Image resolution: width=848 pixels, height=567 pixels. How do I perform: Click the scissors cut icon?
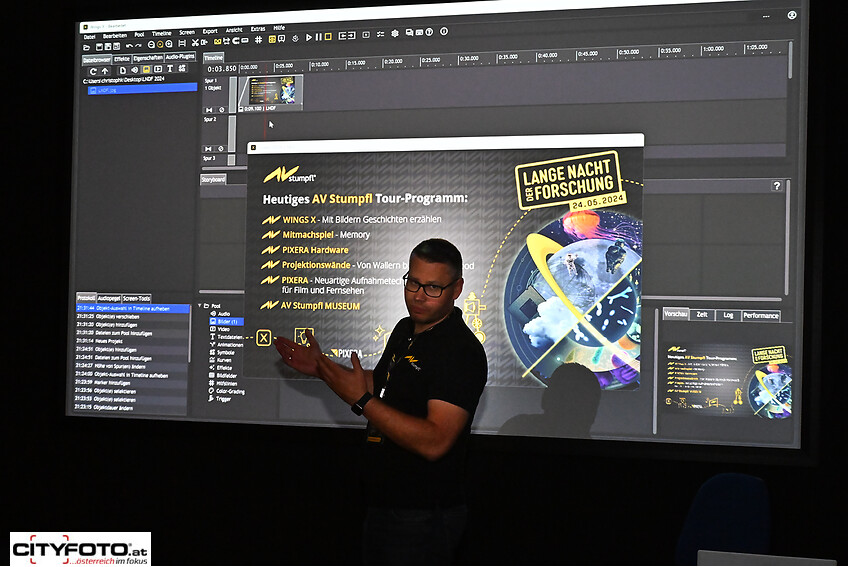[195, 43]
